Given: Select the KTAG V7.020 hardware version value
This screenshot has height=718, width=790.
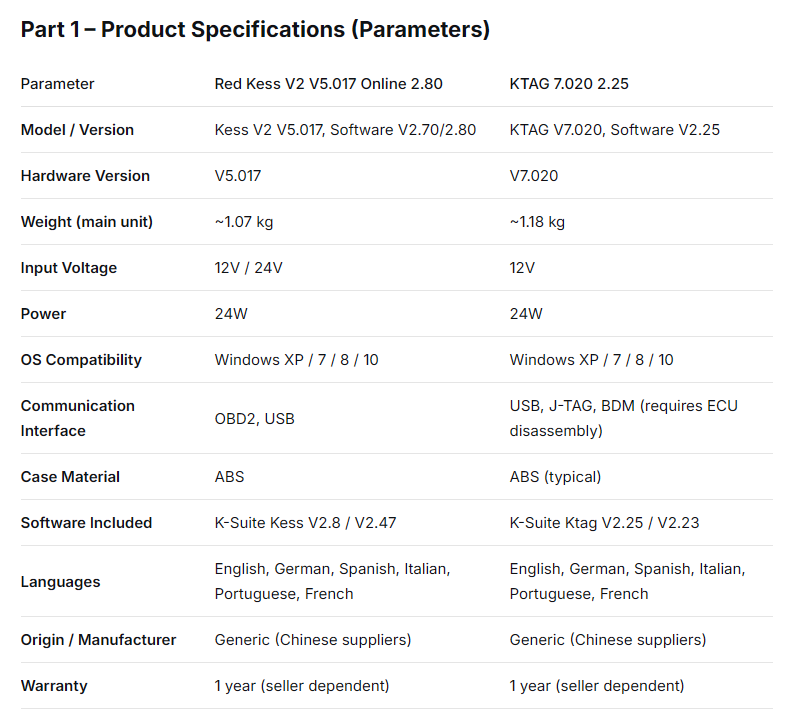Looking at the screenshot, I should coord(534,176).
